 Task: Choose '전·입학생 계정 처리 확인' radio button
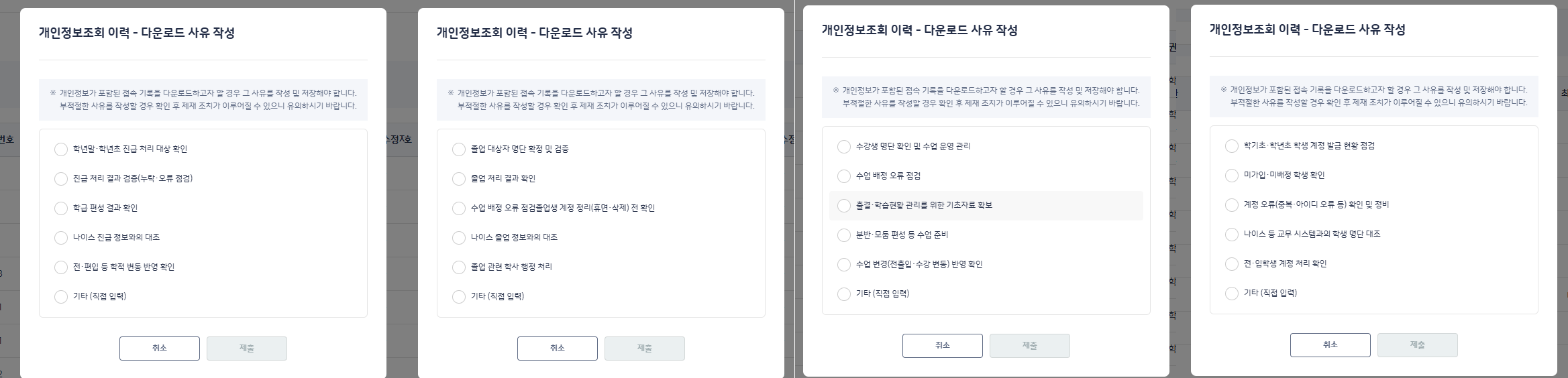pos(1232,263)
